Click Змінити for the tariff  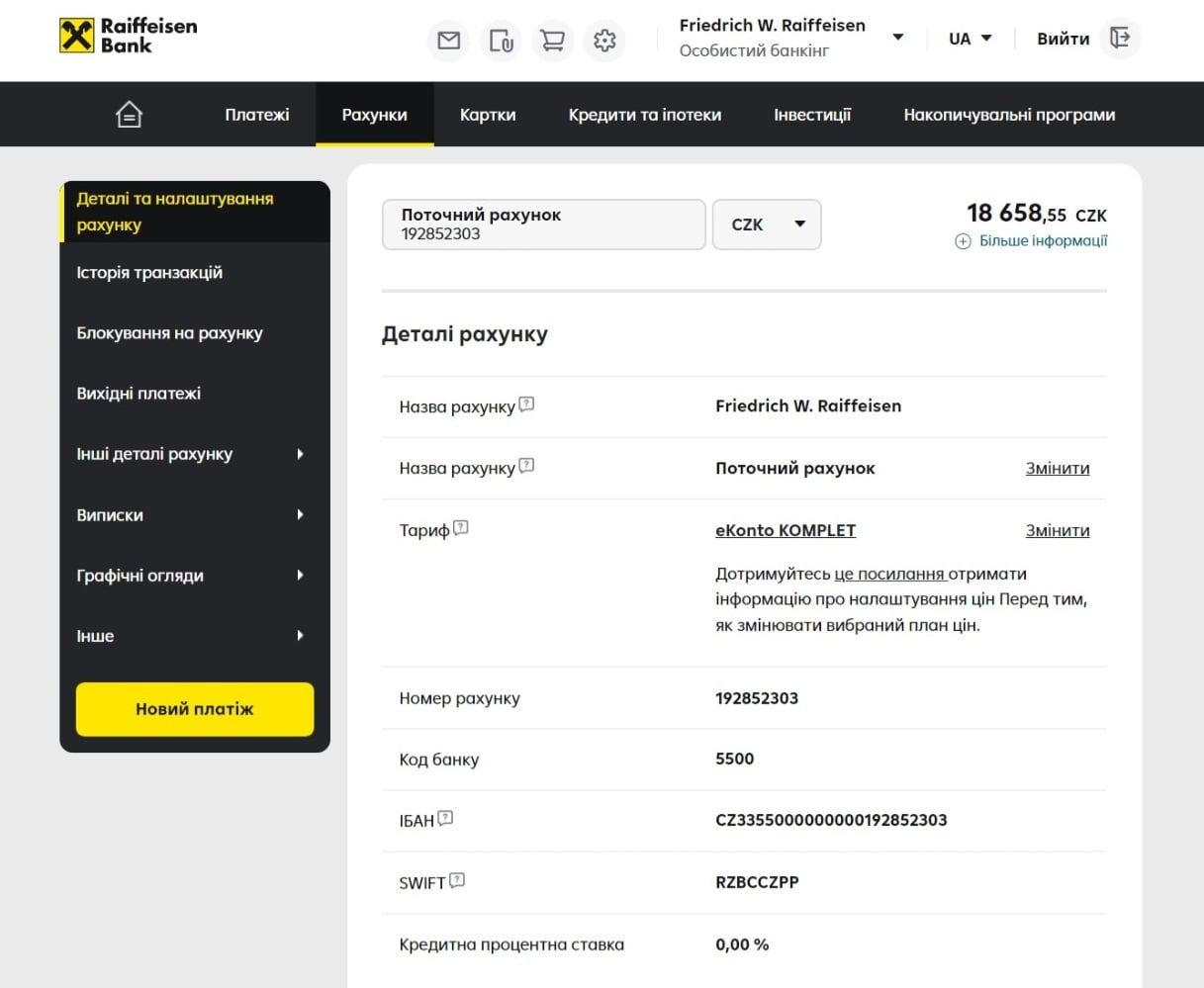tap(1058, 531)
